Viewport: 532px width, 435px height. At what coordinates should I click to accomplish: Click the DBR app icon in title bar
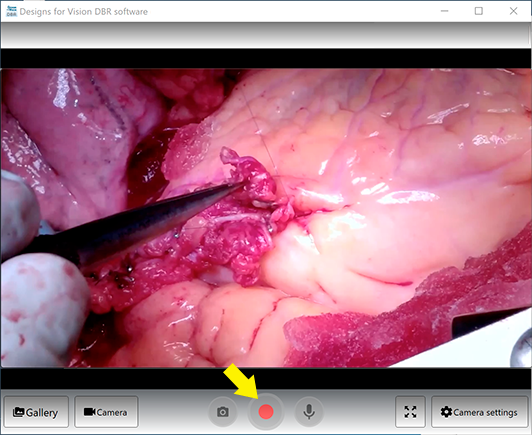[x=12, y=11]
